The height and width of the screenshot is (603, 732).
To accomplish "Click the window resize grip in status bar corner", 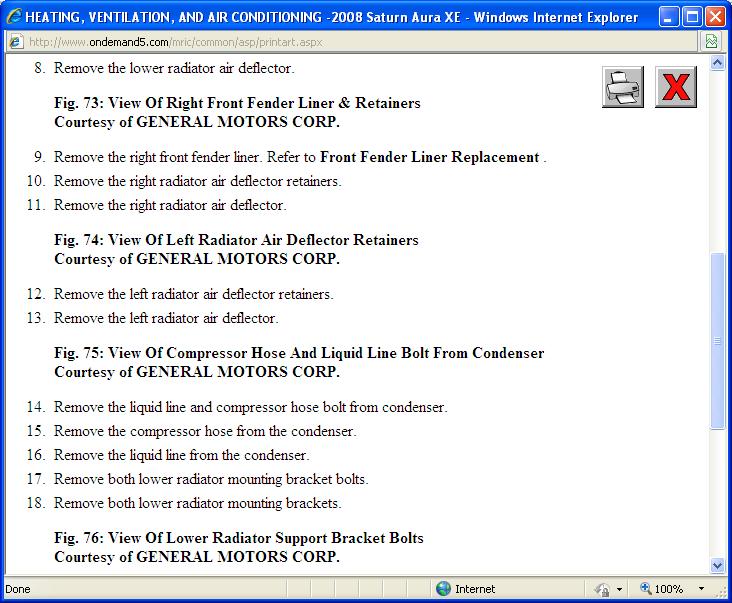I will (721, 591).
